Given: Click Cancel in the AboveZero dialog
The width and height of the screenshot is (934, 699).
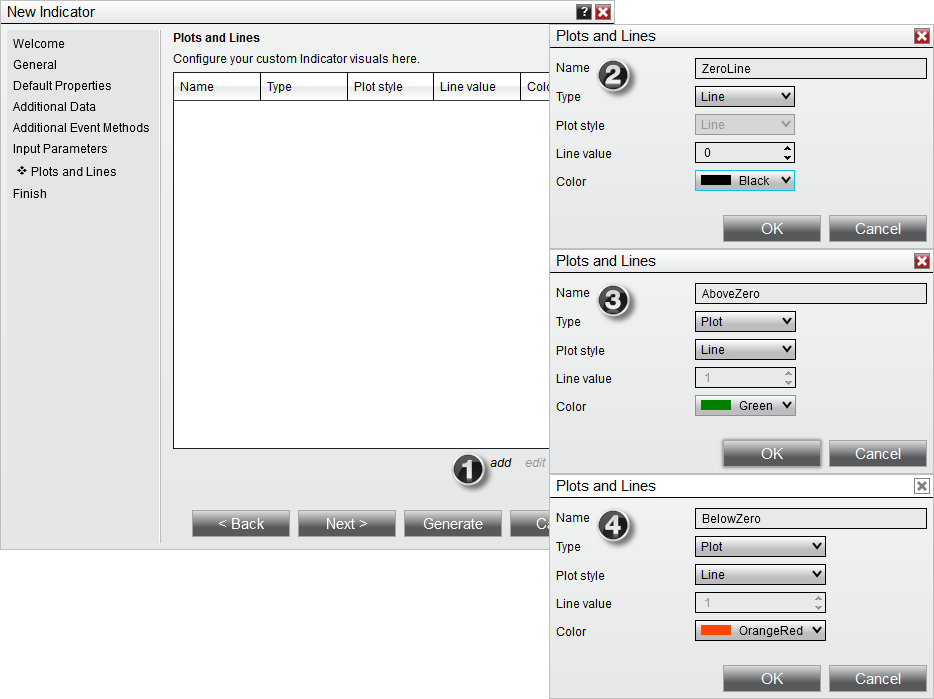Looking at the screenshot, I should (x=877, y=453).
